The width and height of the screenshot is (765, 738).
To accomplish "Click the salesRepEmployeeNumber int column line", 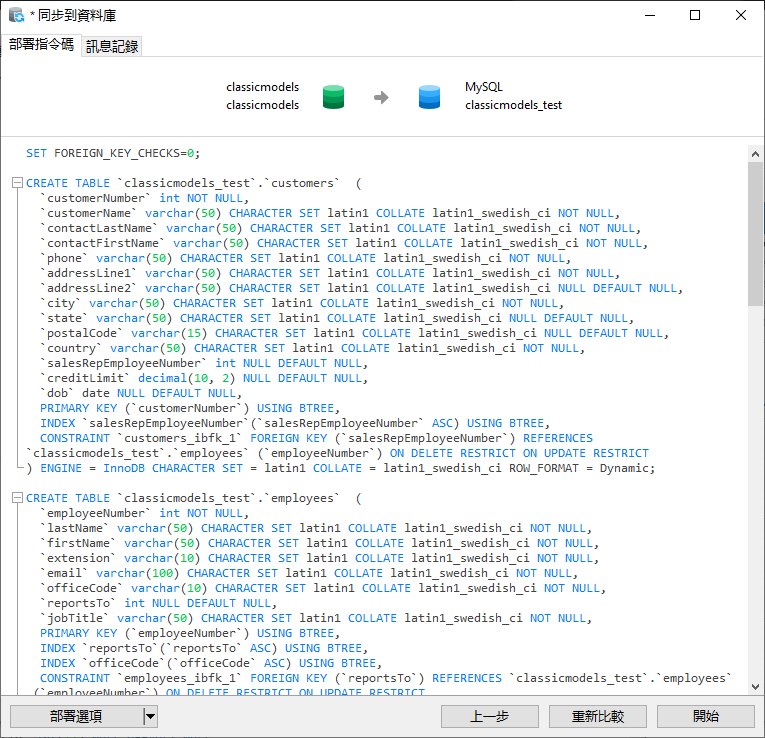I will click(204, 363).
